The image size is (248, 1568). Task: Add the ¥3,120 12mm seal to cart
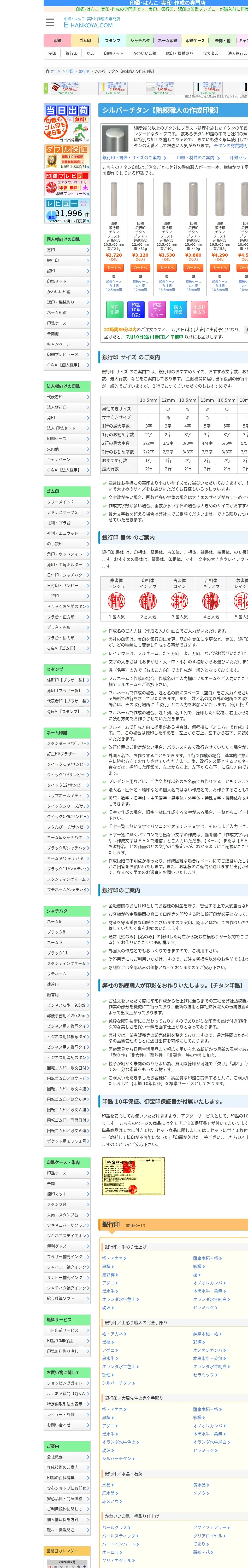[140, 268]
